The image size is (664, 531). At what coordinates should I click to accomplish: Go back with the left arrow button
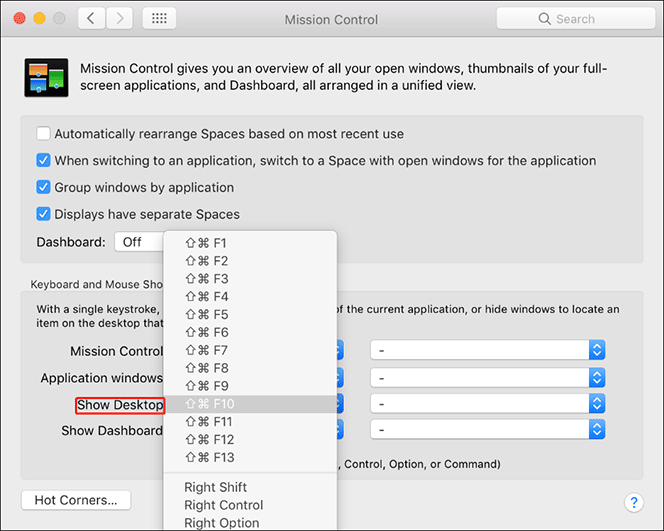point(91,19)
